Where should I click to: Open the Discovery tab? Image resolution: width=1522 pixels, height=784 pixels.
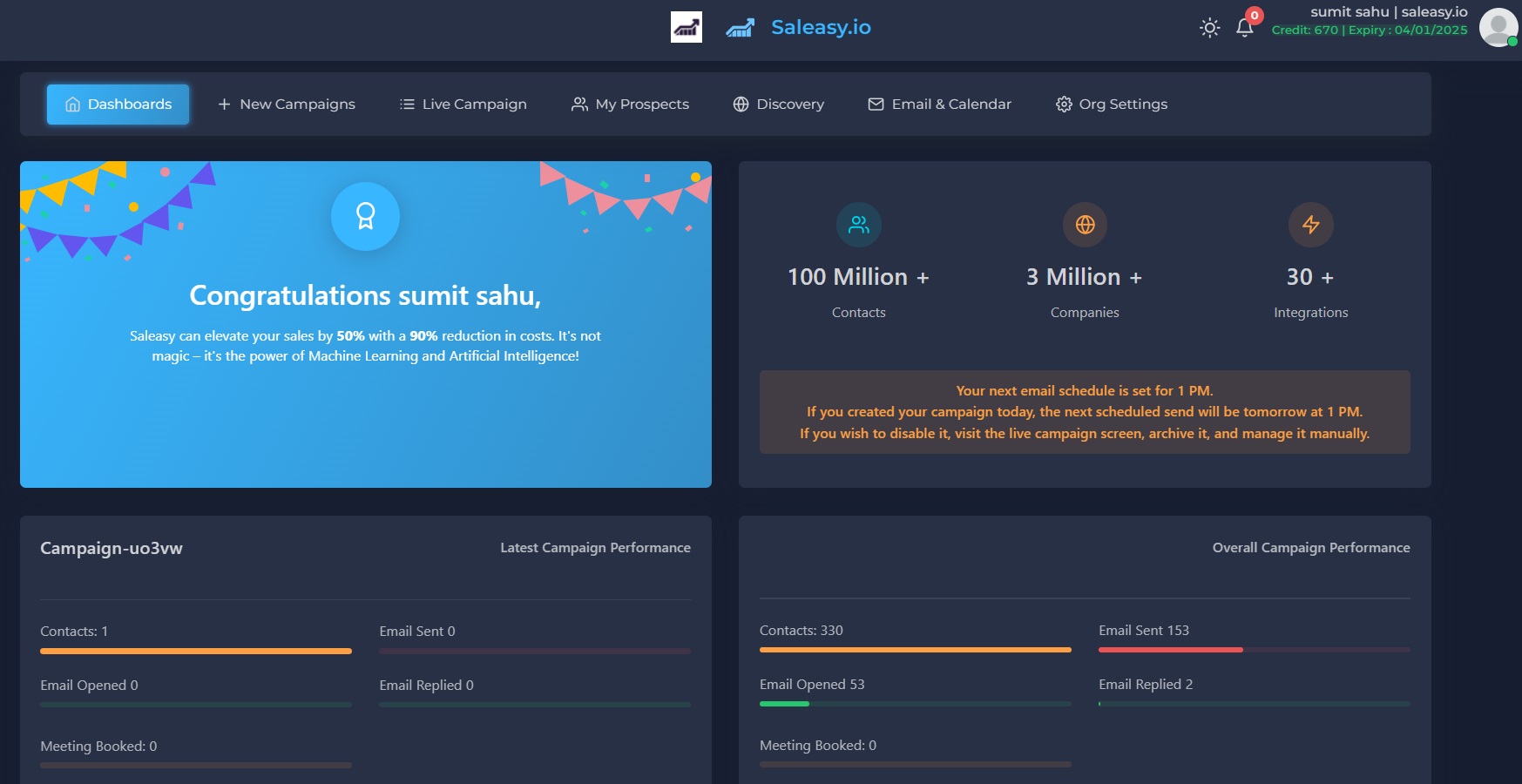(778, 105)
